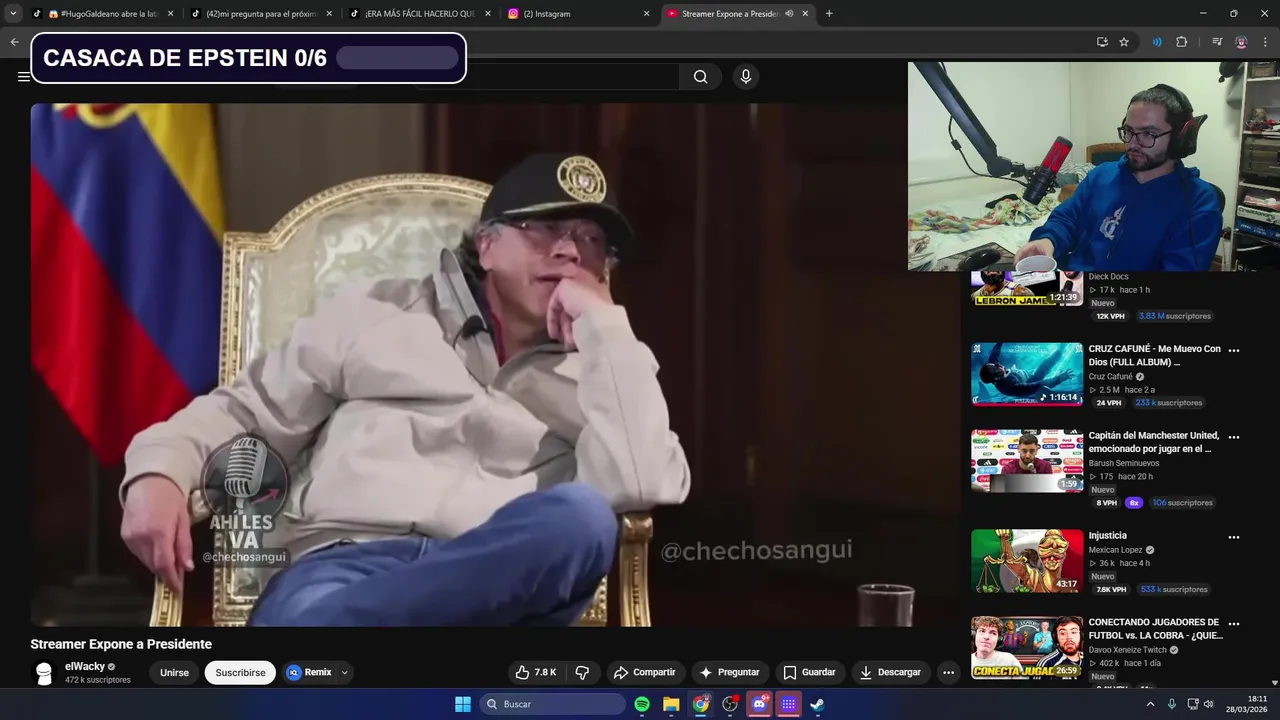Close the #HugoGaldeano tab
This screenshot has width=1280, height=720.
(x=170, y=14)
